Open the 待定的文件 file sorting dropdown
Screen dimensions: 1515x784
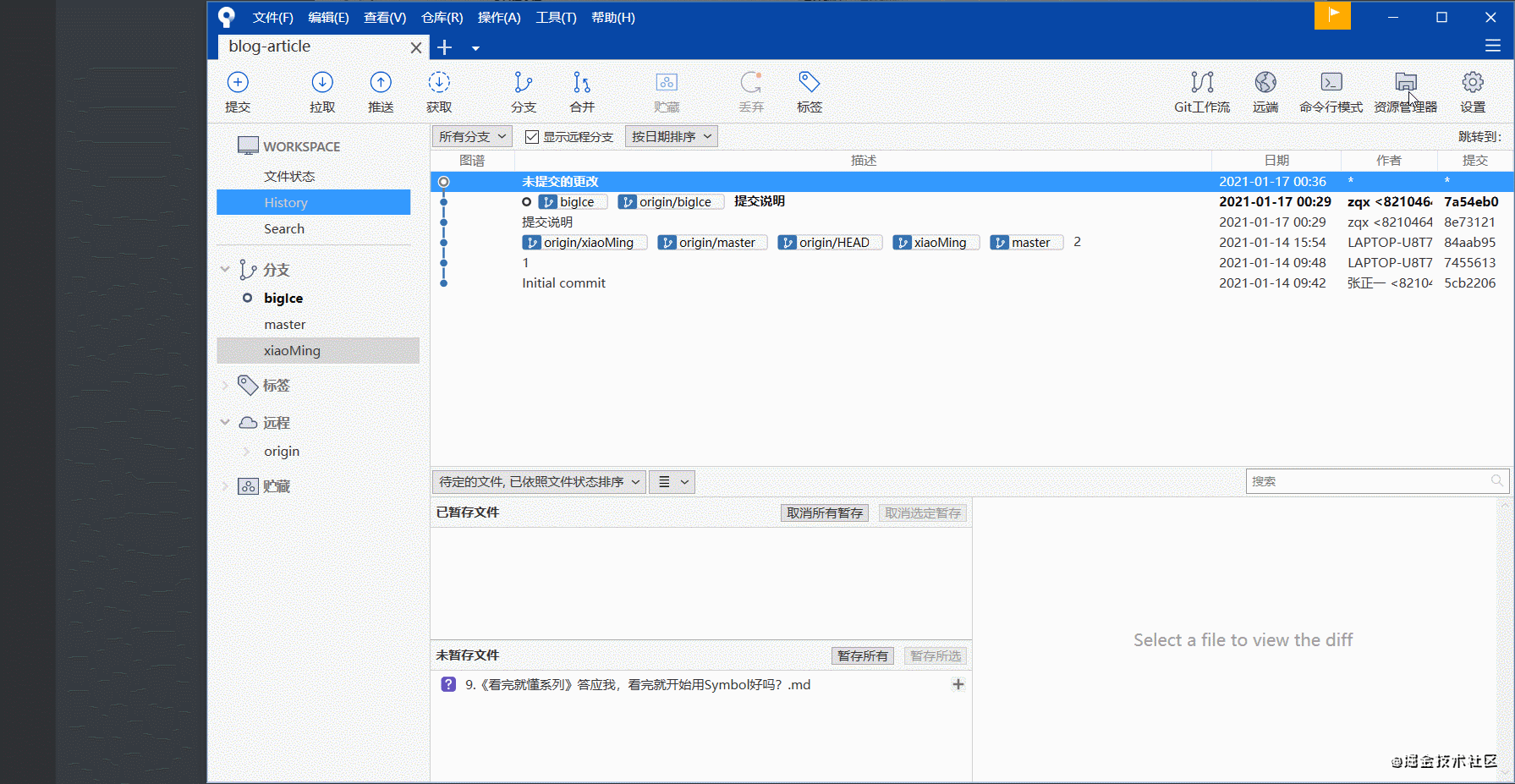[539, 482]
